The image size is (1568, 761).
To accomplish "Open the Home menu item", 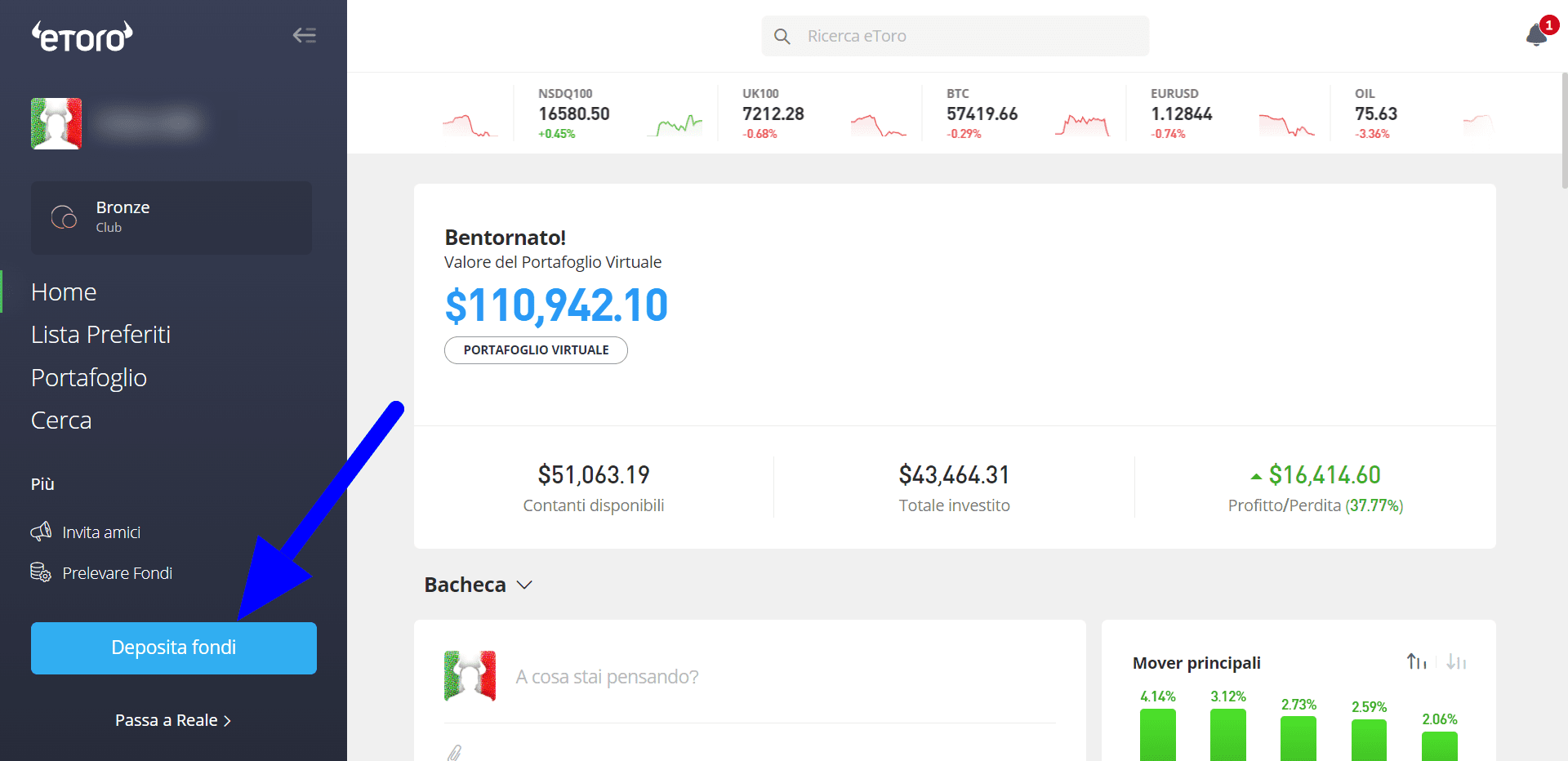I will pyautogui.click(x=64, y=291).
